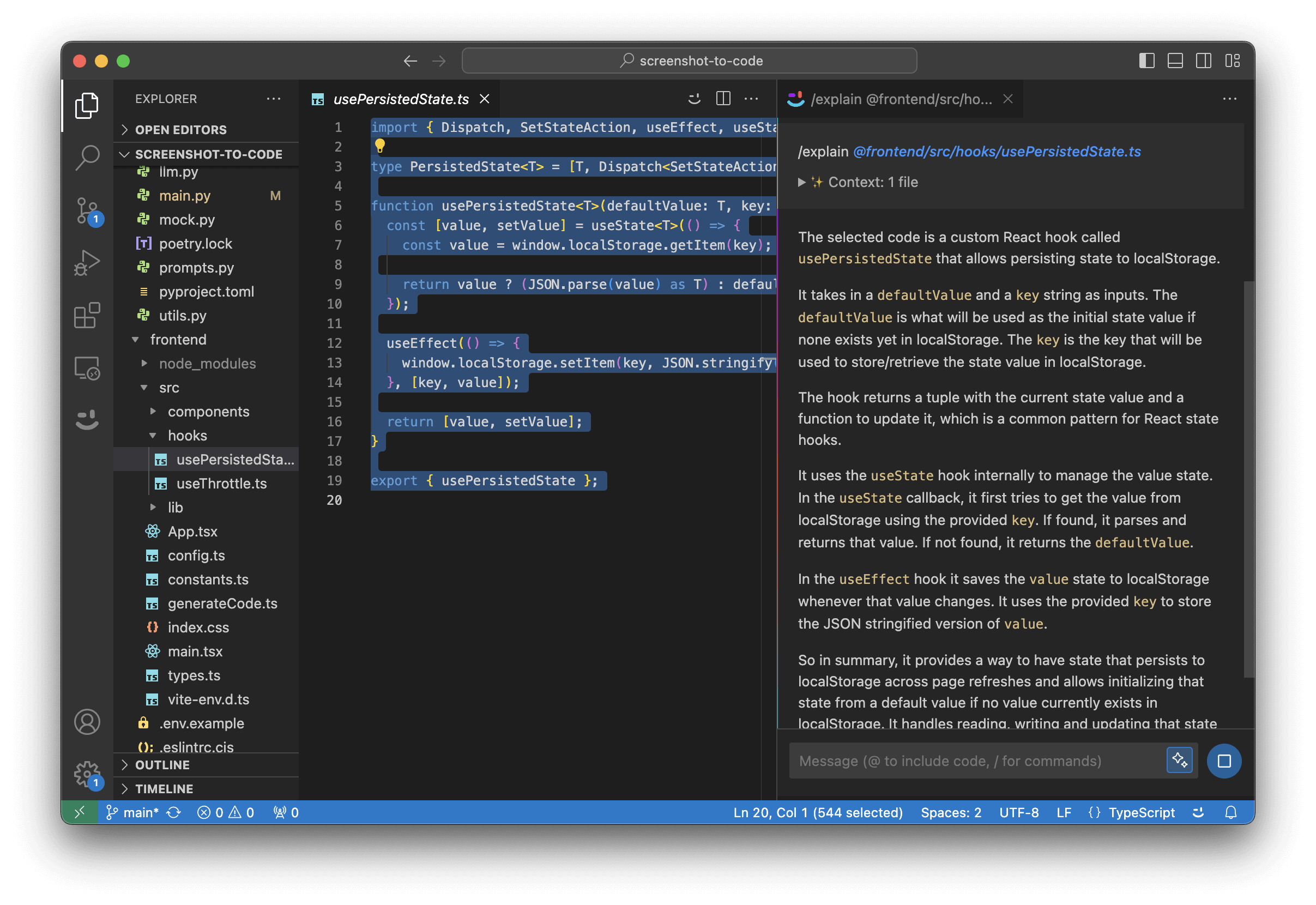Open the Search view in activity bar
This screenshot has width=1316, height=905.
(x=87, y=158)
